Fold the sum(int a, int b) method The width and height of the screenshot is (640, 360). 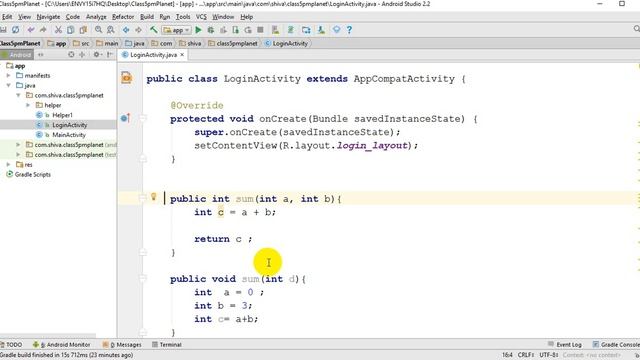(142, 198)
